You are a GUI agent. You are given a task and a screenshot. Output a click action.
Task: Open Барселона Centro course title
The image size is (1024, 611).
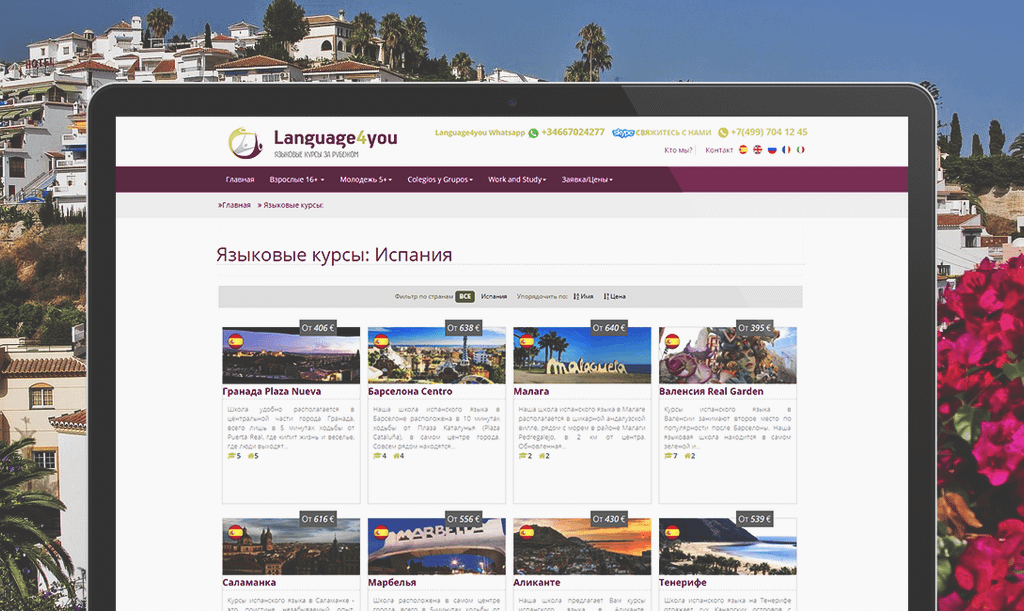click(410, 392)
